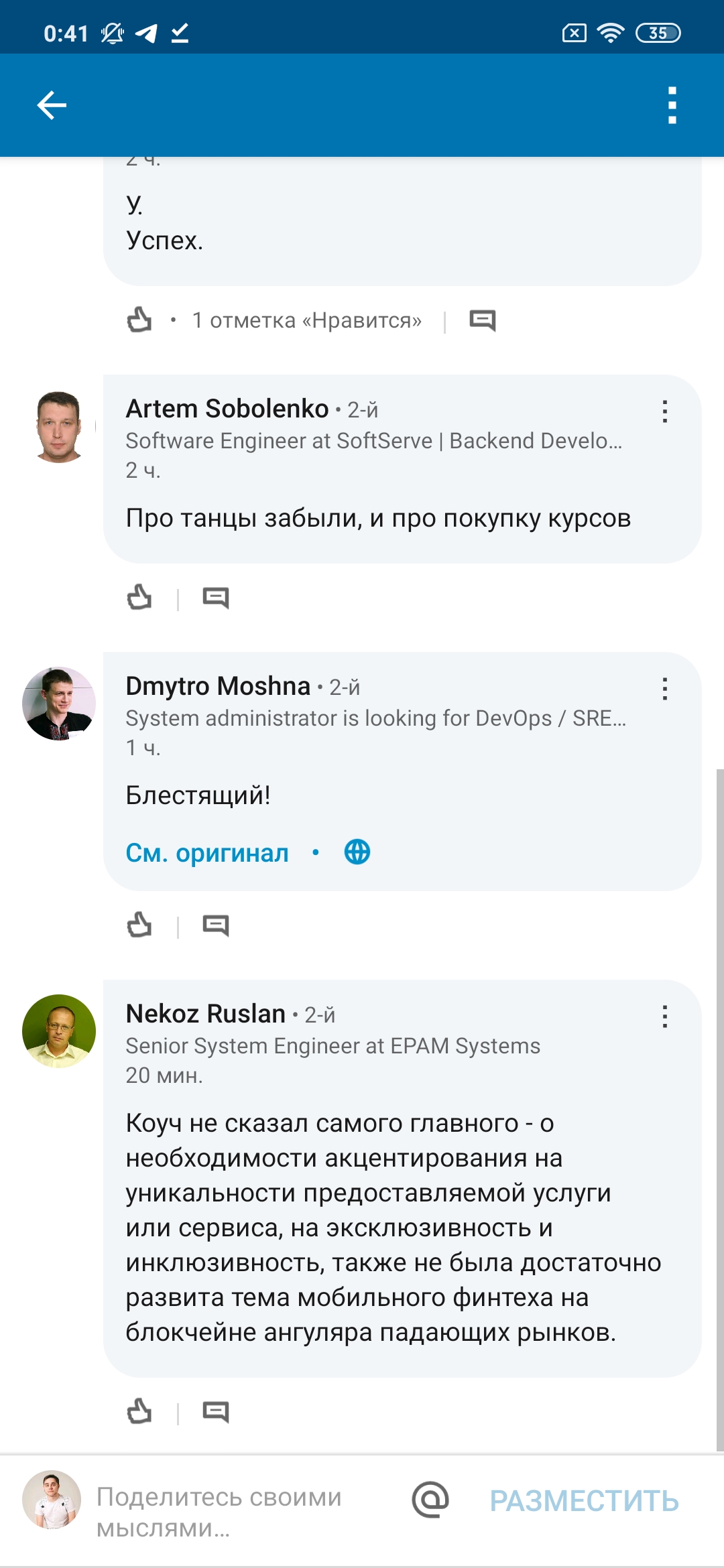The height and width of the screenshot is (1568, 724).
Task: Like Nekoz Ruslan's comment
Action: pyautogui.click(x=139, y=1412)
